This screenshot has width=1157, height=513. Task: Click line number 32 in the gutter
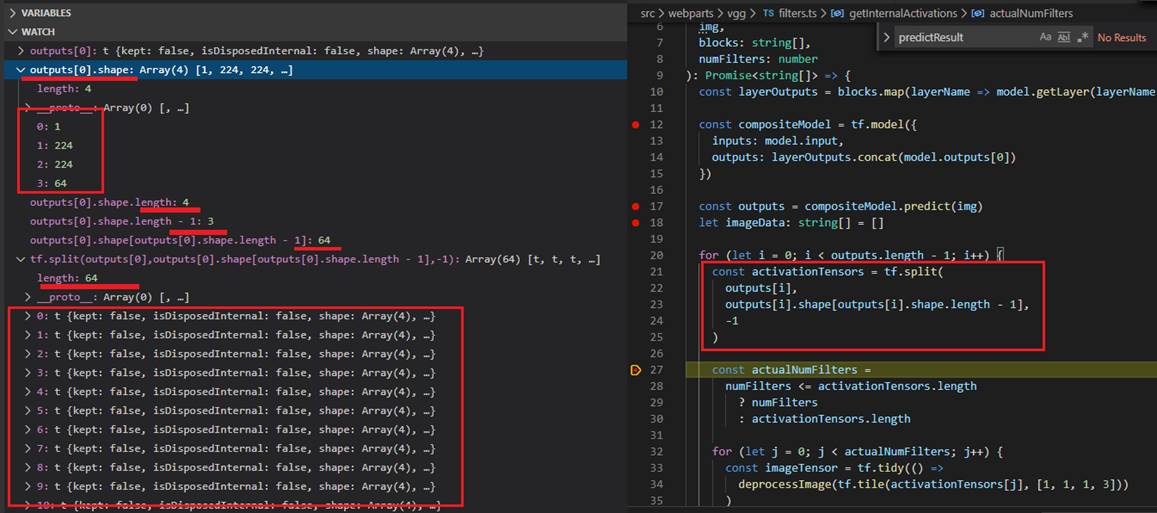pos(657,451)
